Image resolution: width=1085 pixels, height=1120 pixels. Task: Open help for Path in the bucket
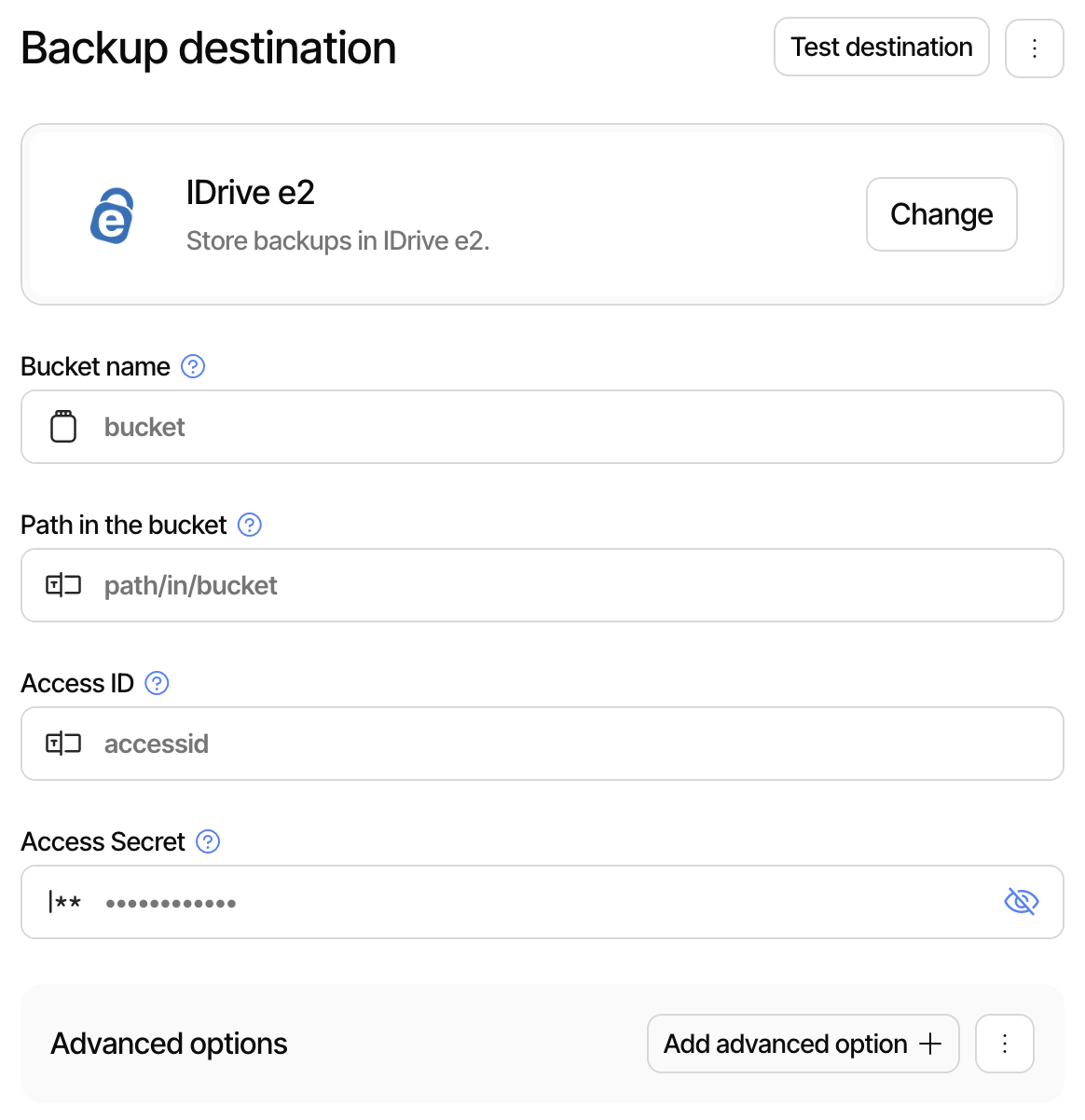point(249,525)
